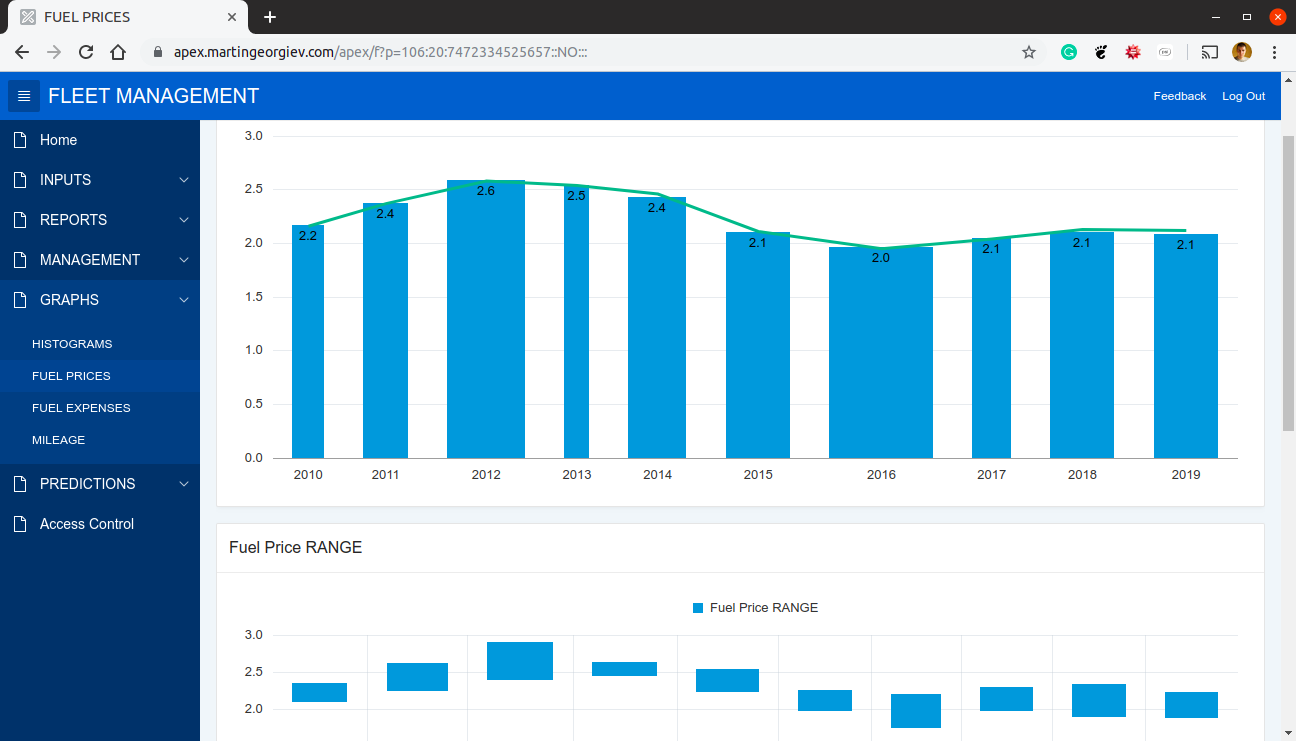Open Chrome three-dot menu
Screen dimensions: 1296x741
pyautogui.click(x=1275, y=52)
